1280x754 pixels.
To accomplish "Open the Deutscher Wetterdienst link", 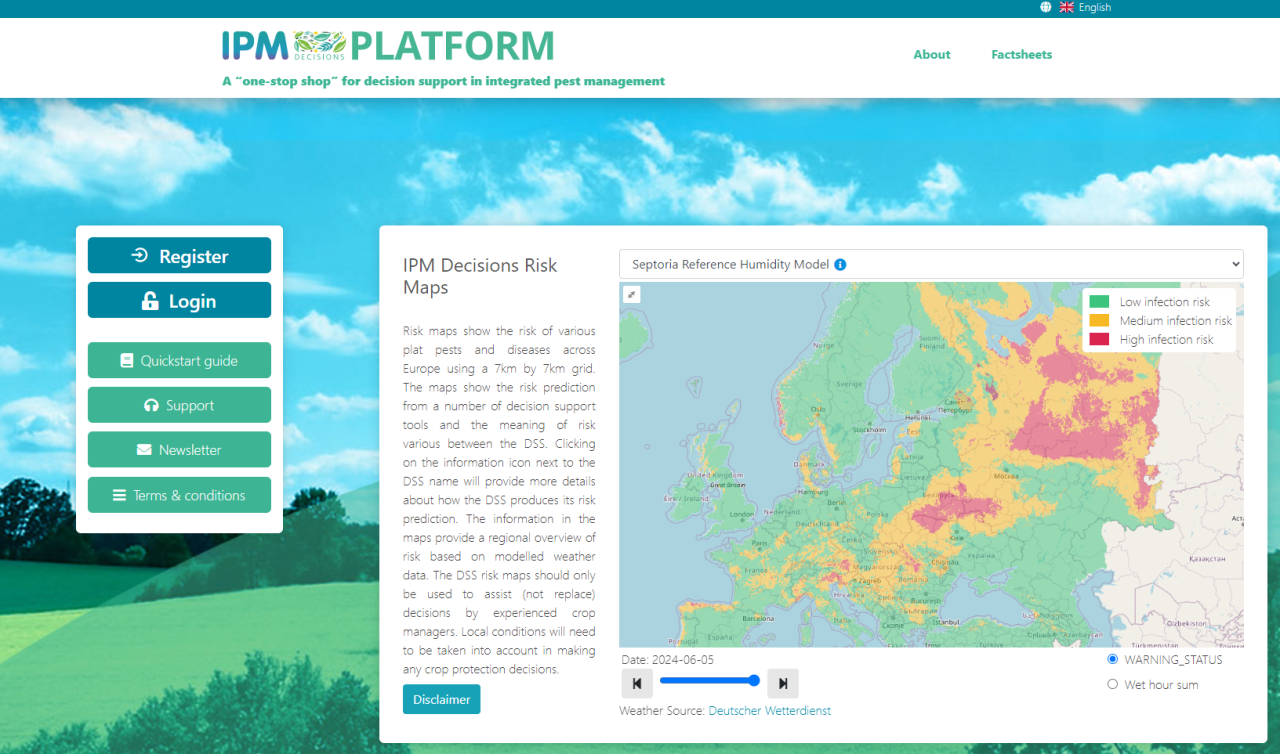I will pos(769,711).
